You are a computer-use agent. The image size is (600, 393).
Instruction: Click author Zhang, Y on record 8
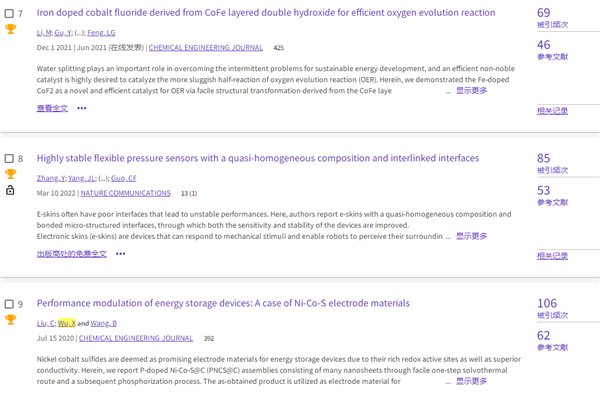coord(51,178)
